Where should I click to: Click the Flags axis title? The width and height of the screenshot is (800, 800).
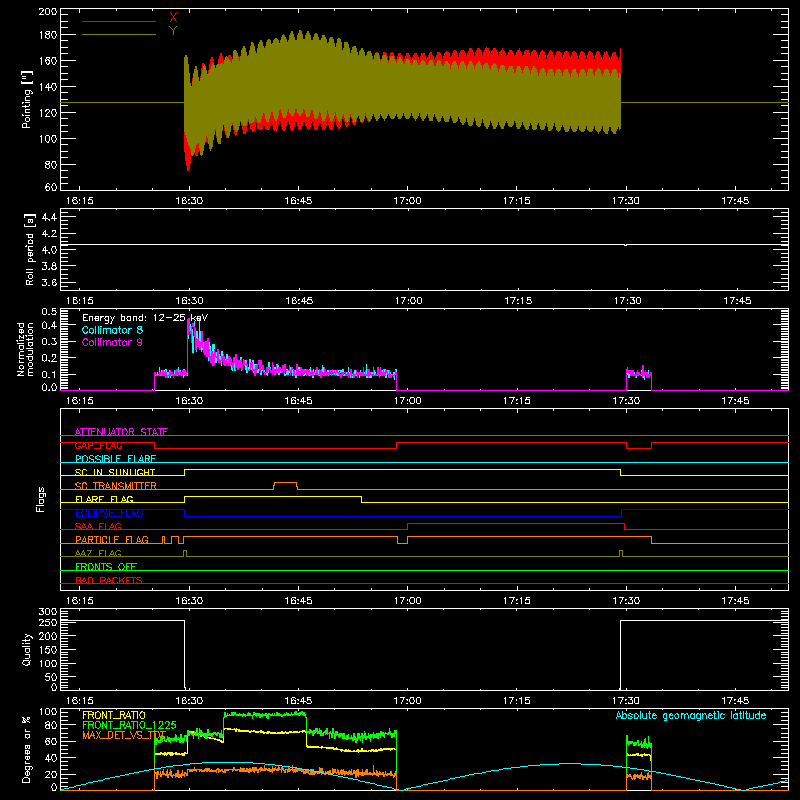[40, 499]
